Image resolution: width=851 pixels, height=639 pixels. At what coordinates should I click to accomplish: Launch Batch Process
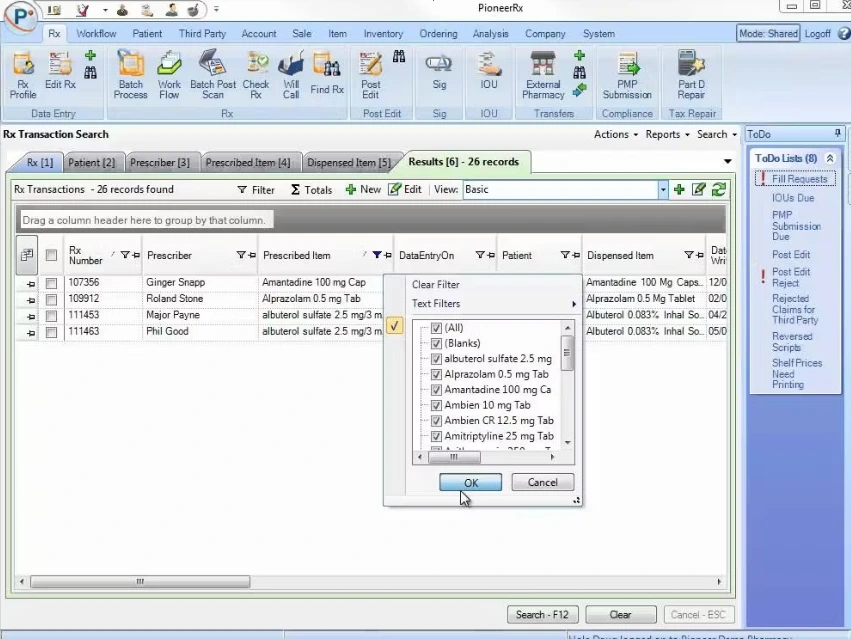[x=130, y=76]
